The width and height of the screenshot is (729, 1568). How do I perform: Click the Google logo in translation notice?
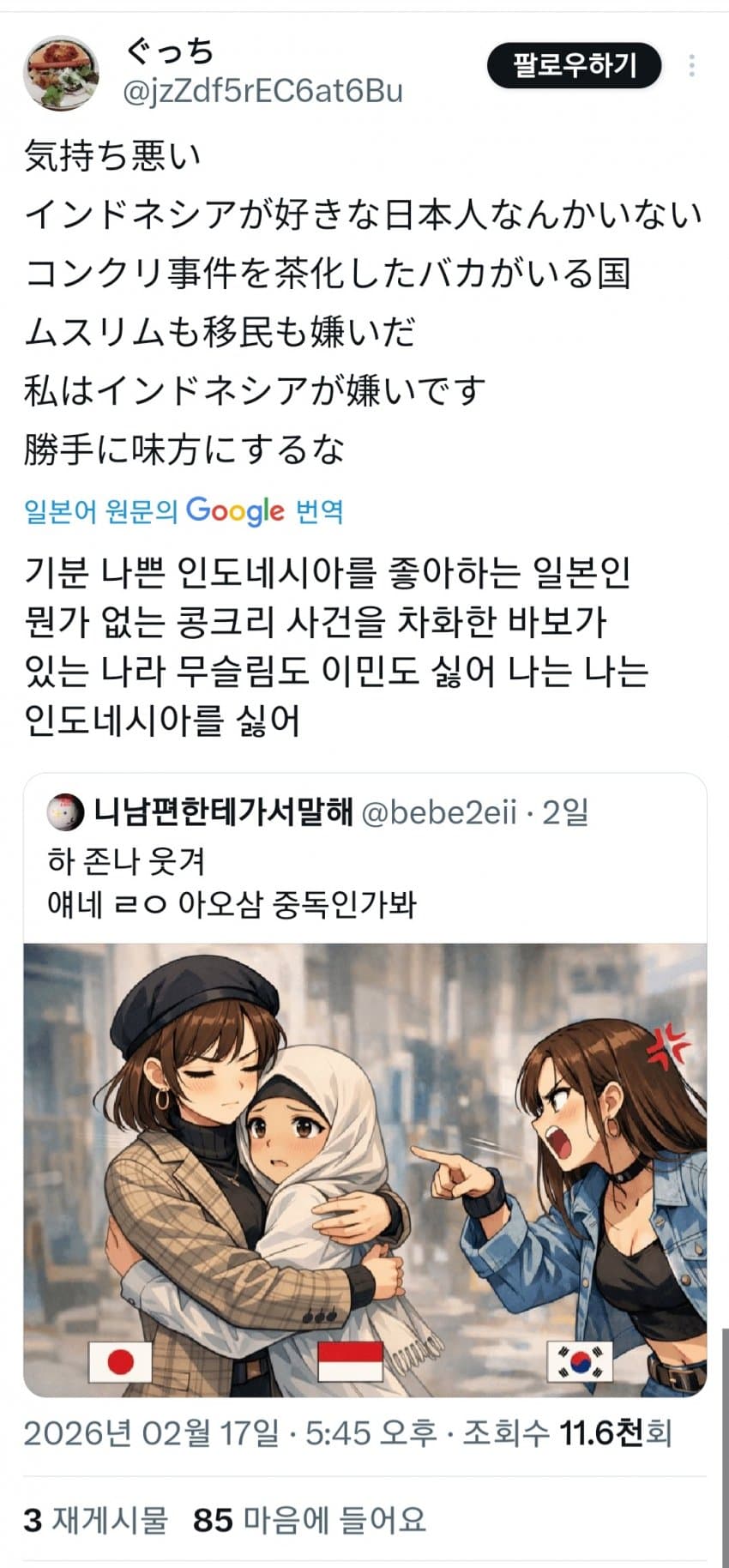click(234, 511)
